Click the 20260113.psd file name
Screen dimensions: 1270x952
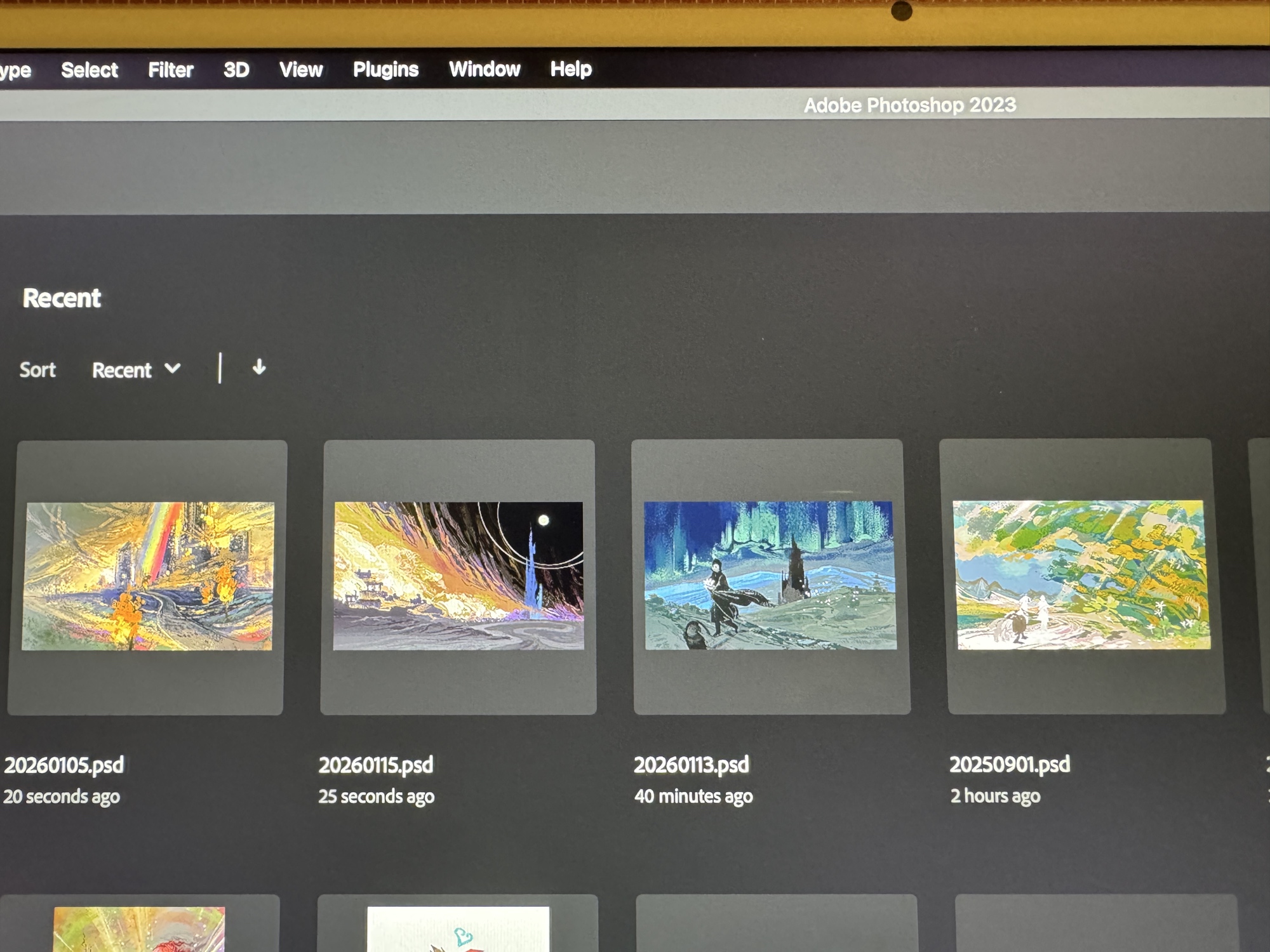(692, 764)
